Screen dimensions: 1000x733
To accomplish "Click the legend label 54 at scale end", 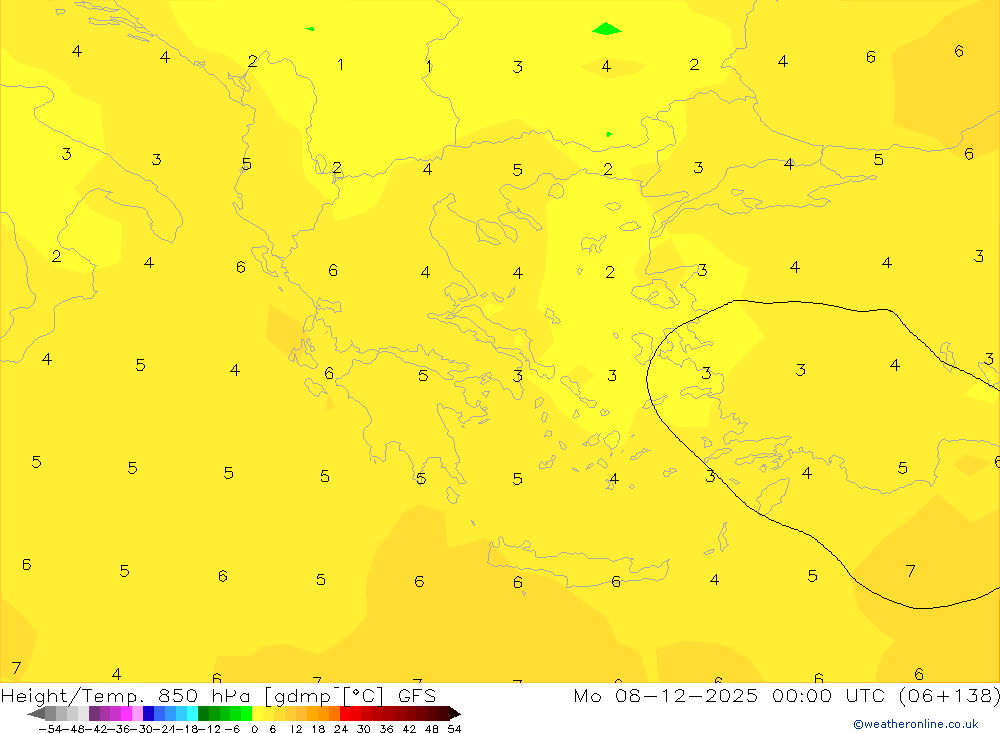I will (x=454, y=729).
